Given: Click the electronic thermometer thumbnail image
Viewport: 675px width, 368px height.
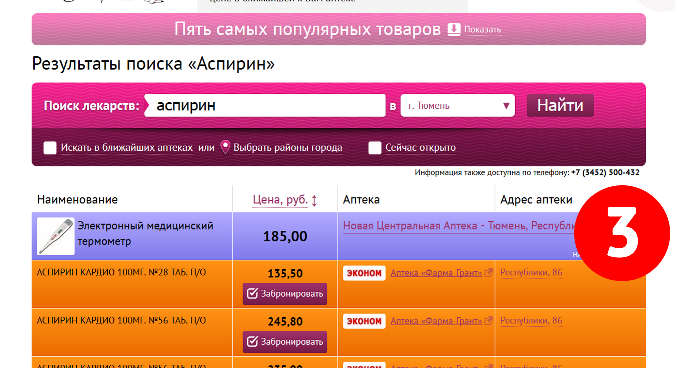Looking at the screenshot, I should [56, 236].
